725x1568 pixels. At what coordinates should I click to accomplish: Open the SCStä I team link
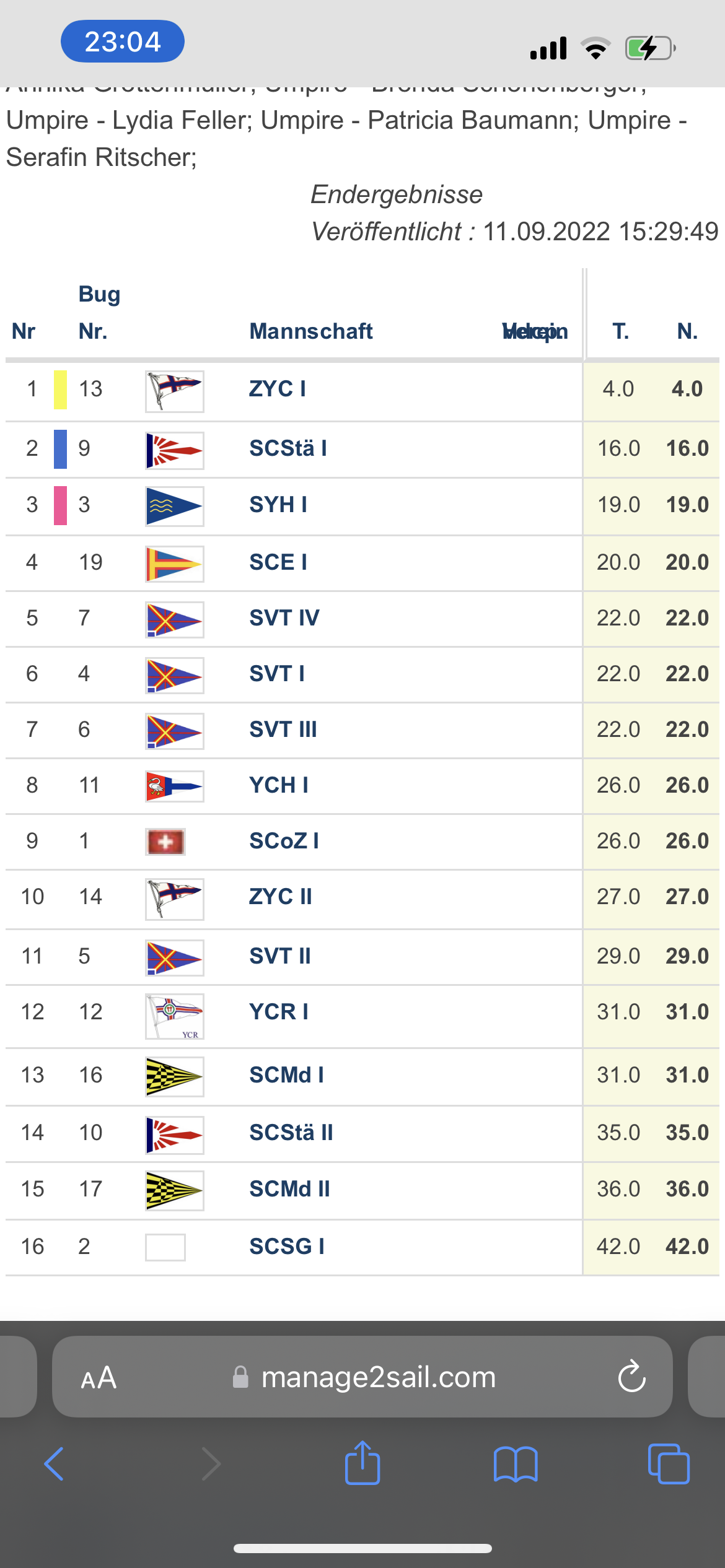[288, 448]
